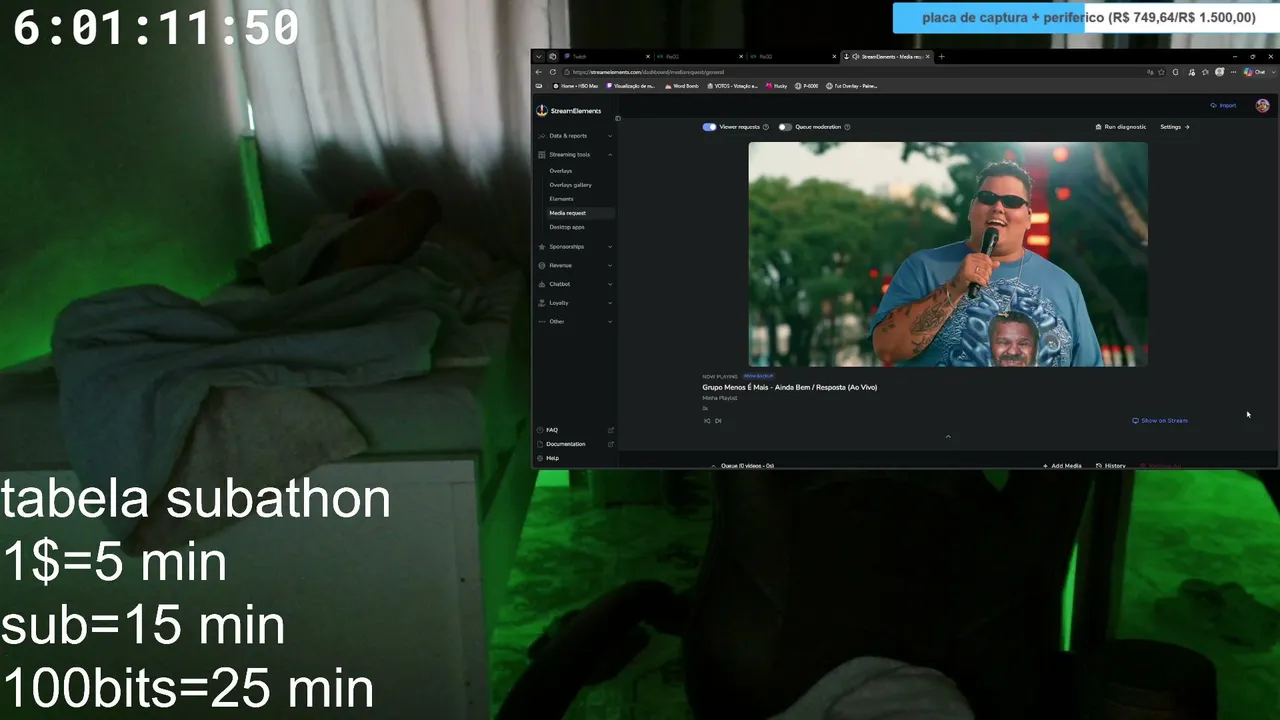This screenshot has height=720, width=1280.
Task: Open the Word Bomb bookmark
Action: click(681, 86)
